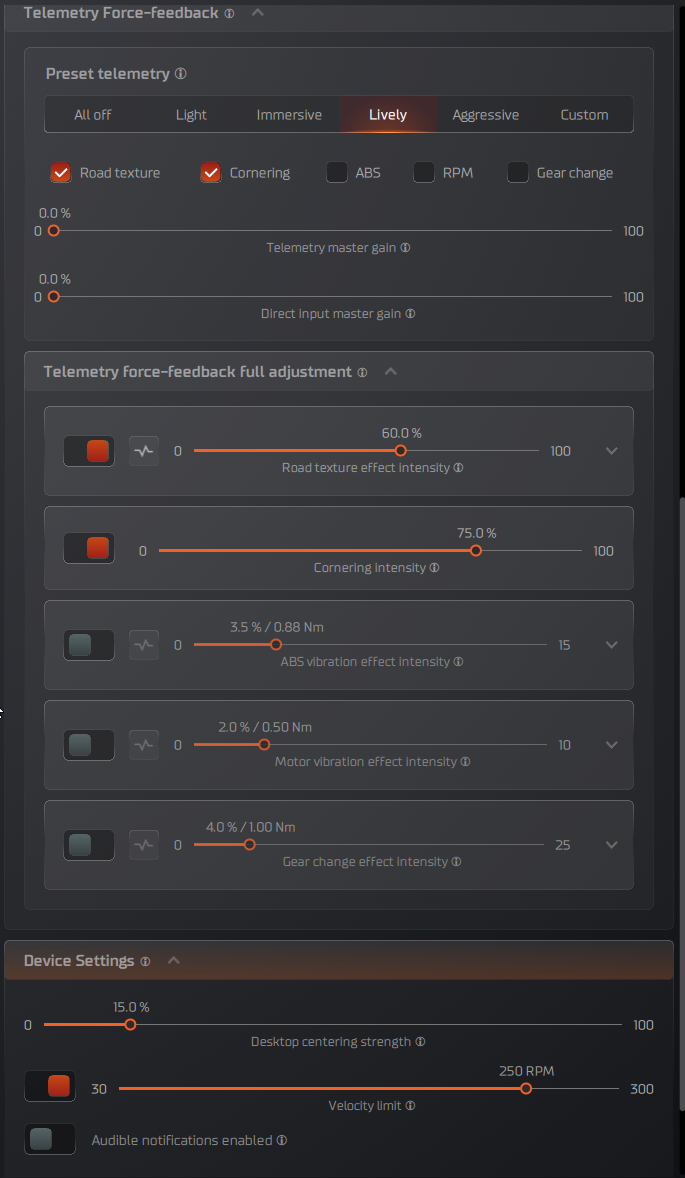This screenshot has height=1178, width=685.
Task: Click info icon beside Velocity limit label
Action: (410, 1106)
